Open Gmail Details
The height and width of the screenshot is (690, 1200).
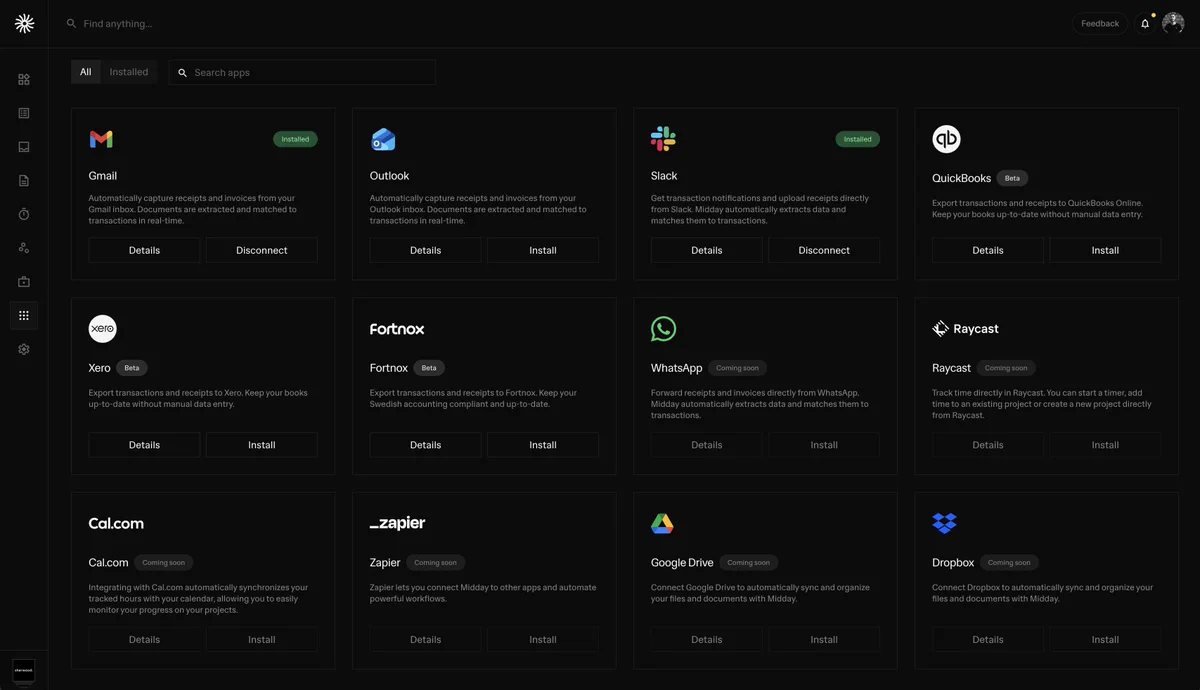144,250
